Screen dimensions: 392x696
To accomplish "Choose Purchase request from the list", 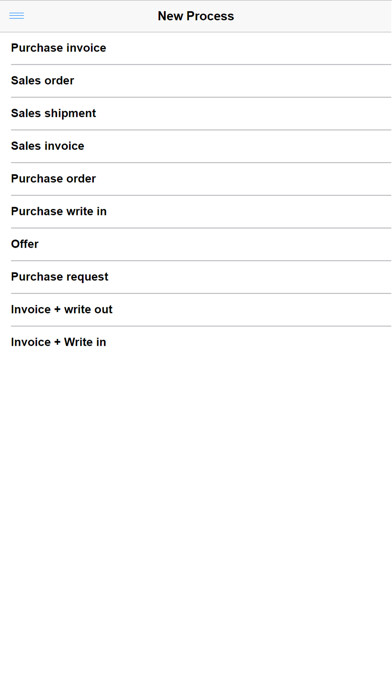I will pos(196,277).
